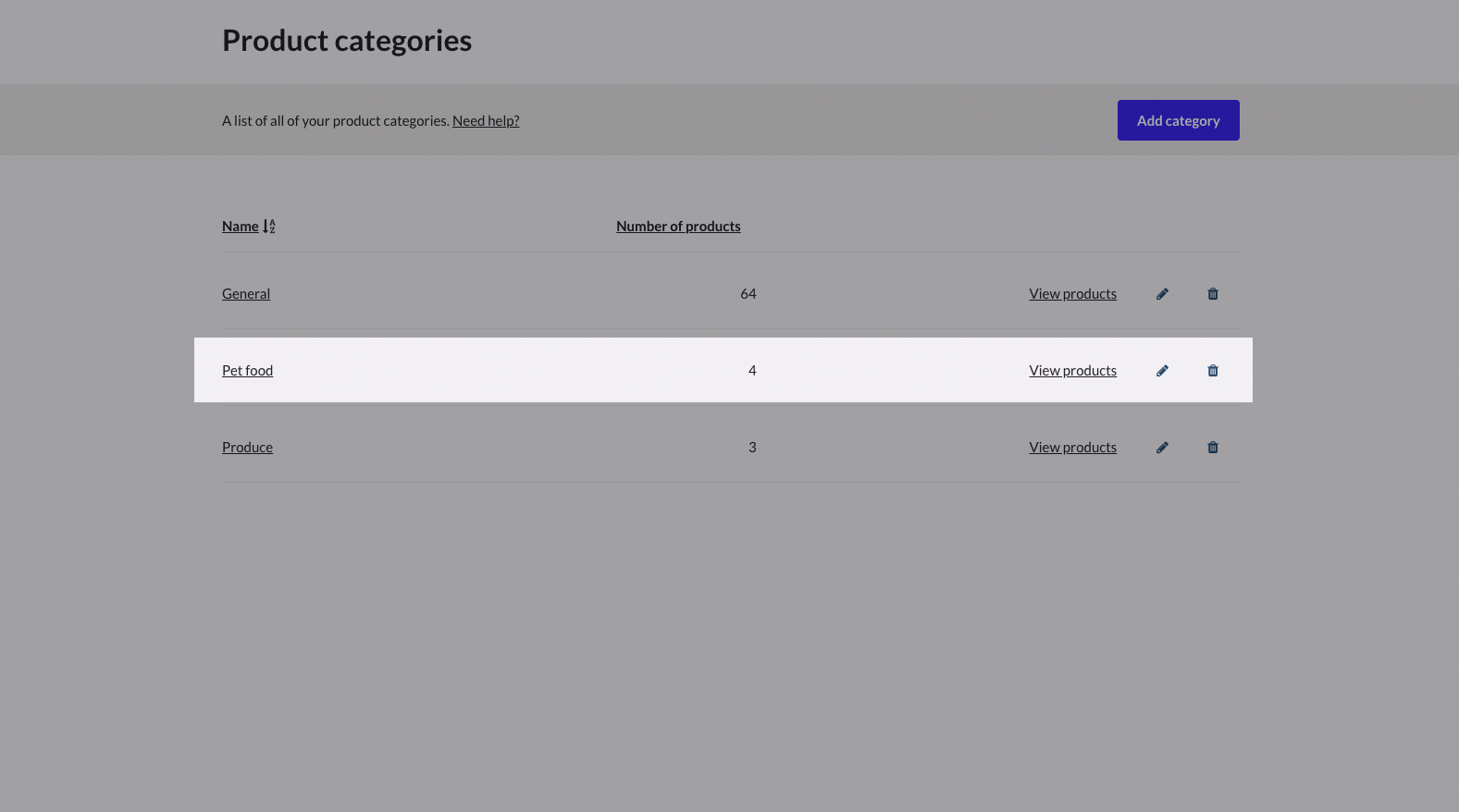Open the Pet food category
This screenshot has height=812, width=1459.
coord(247,370)
